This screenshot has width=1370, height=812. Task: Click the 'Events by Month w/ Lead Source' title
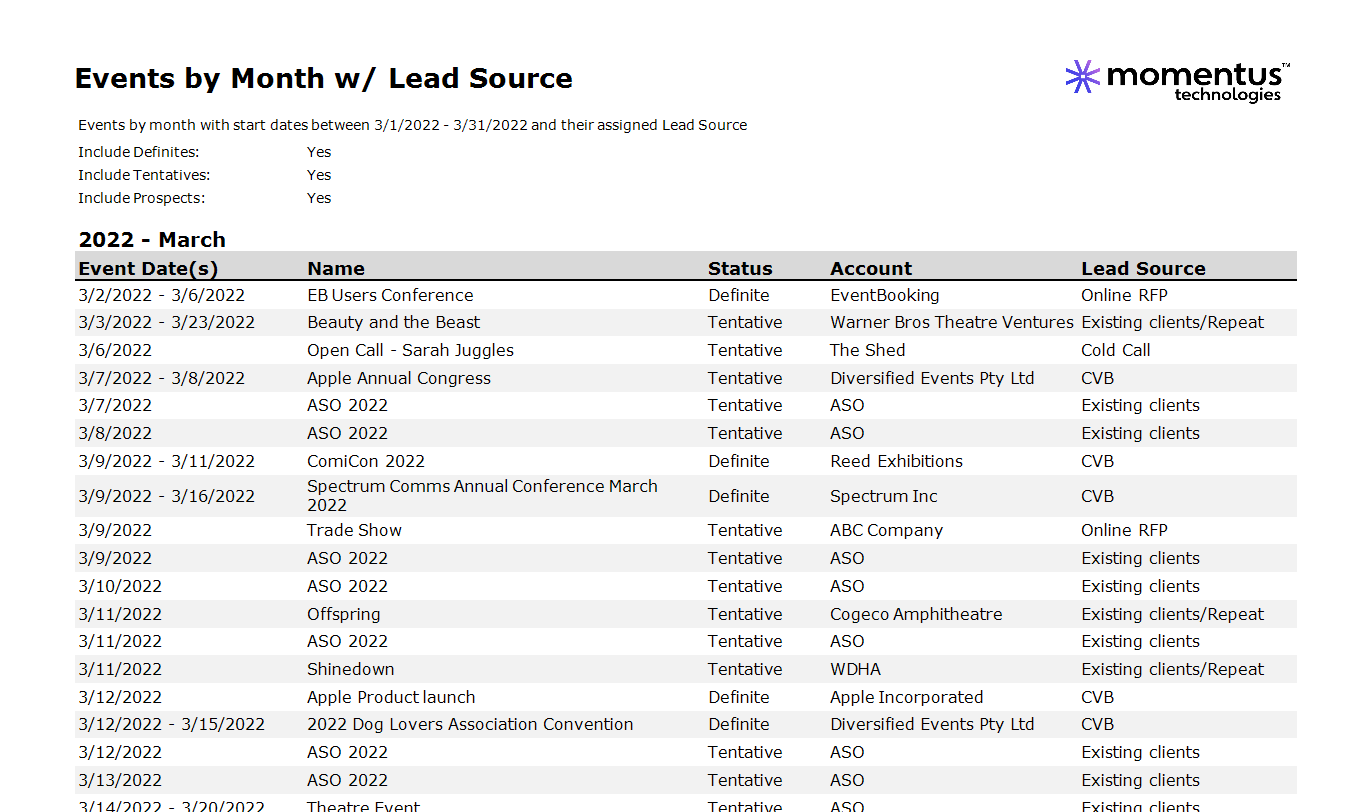point(324,78)
